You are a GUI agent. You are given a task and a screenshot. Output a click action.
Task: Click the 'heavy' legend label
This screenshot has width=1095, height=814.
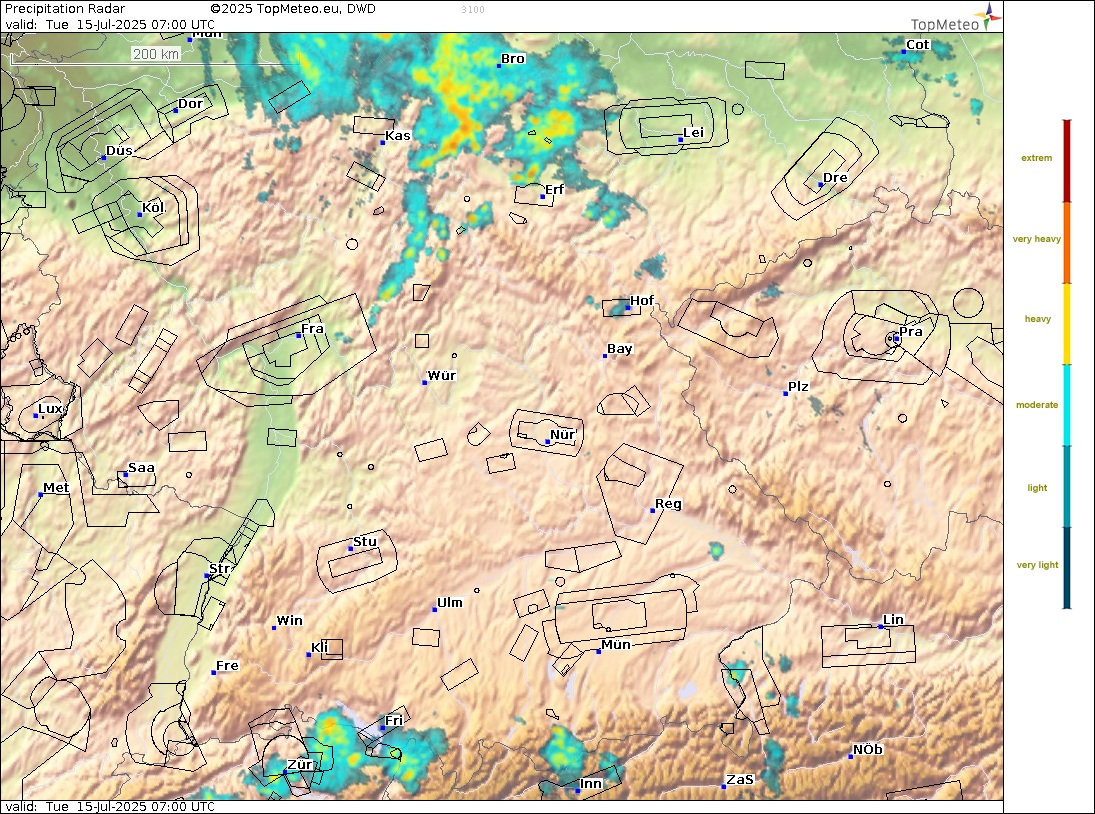coord(1037,319)
